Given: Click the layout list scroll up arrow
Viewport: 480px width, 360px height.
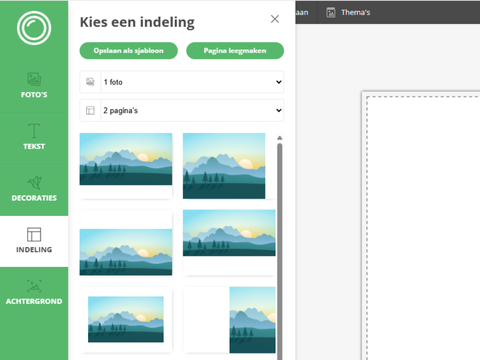Looking at the screenshot, I should click(280, 138).
